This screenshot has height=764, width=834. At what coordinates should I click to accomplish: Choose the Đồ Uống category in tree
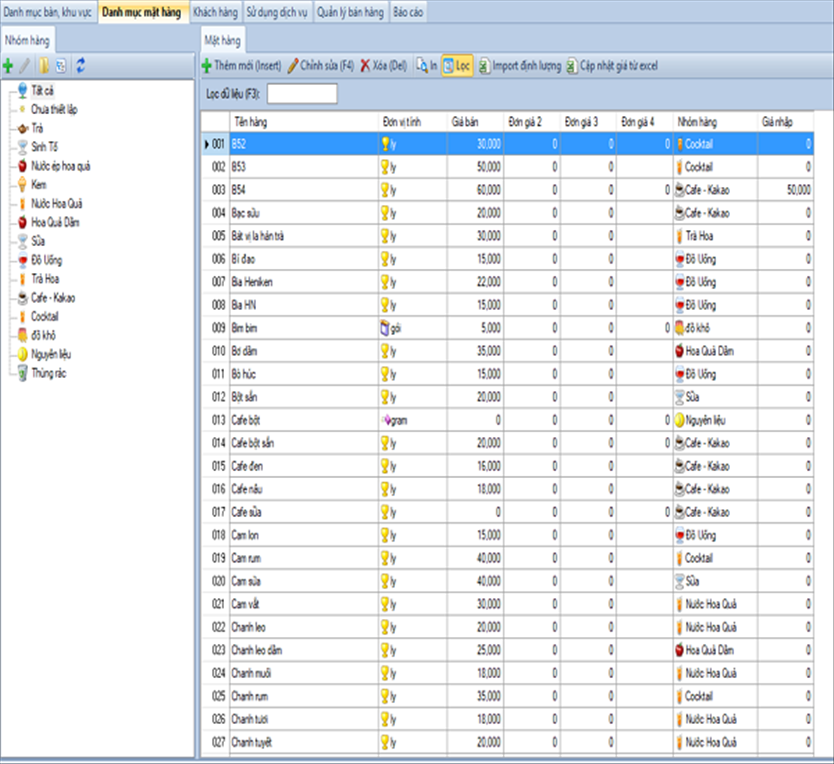point(46,260)
